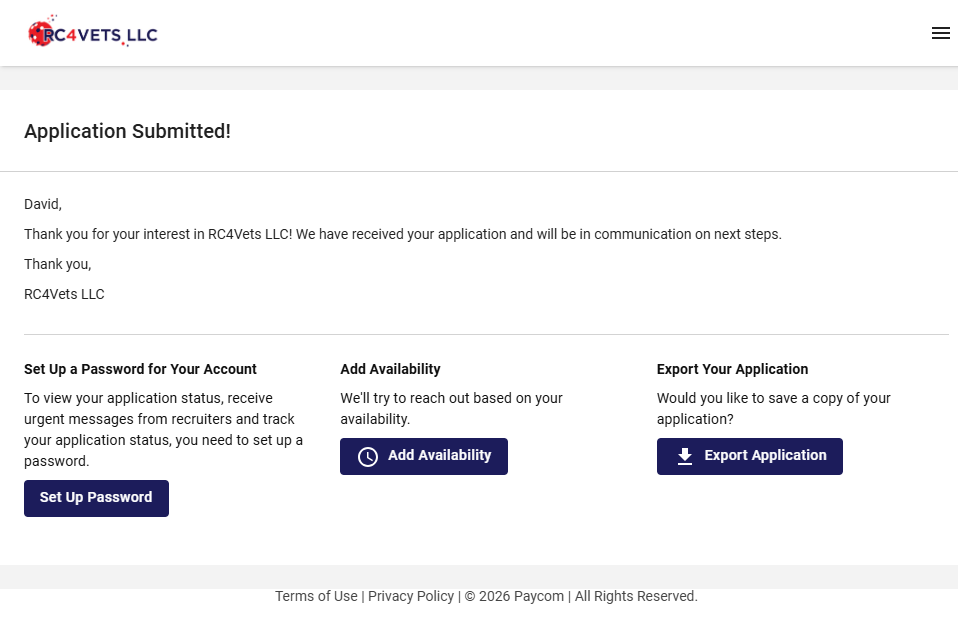Click the clock icon on Add Availability
Screen dimensions: 958x630
coord(368,456)
